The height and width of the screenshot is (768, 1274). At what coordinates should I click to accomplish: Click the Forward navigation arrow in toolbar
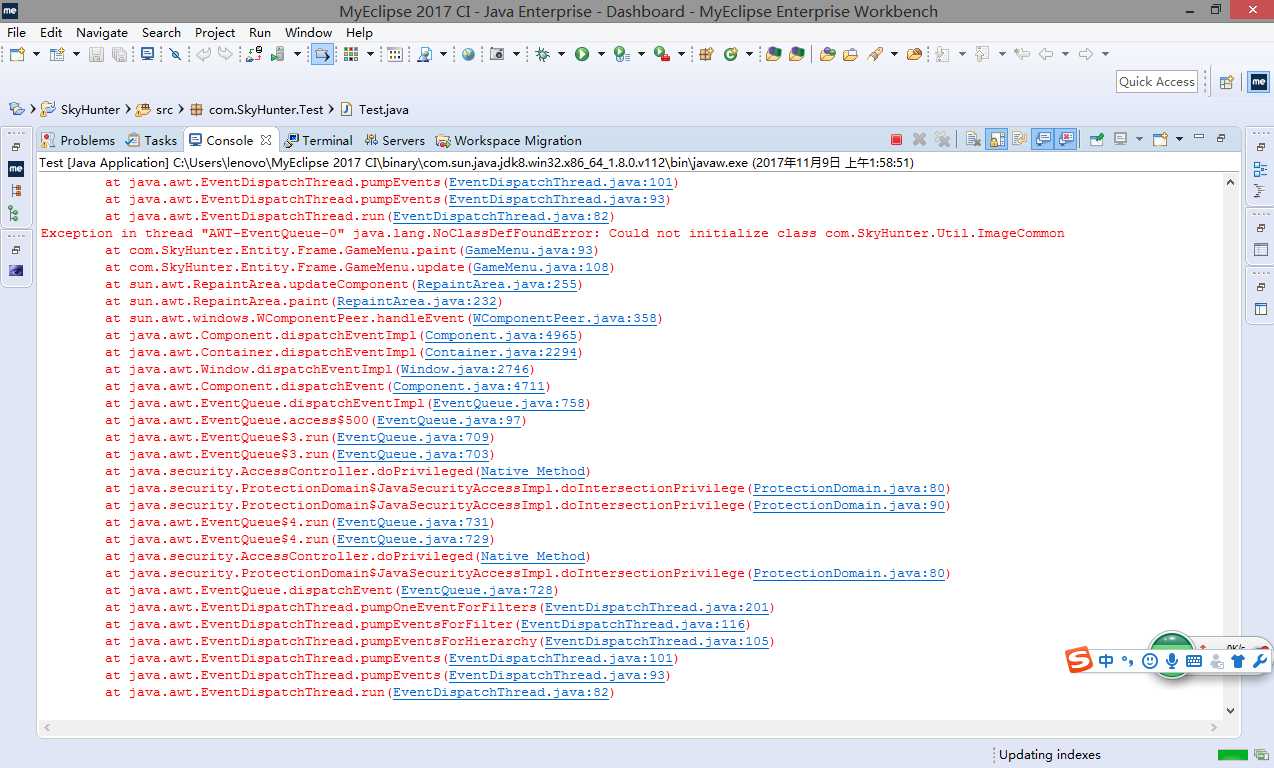coord(1086,54)
